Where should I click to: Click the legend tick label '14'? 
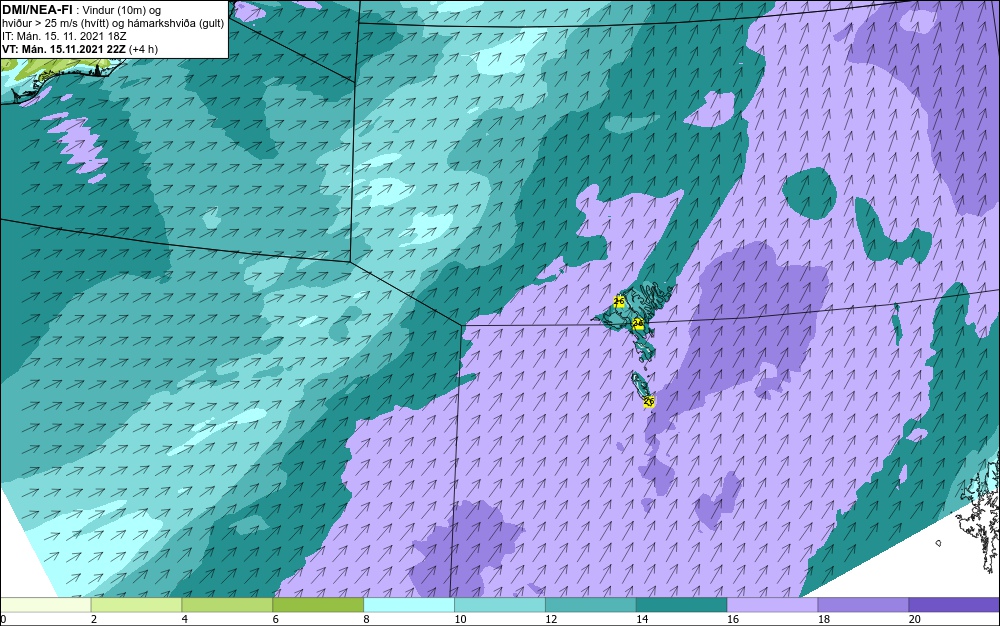(642, 619)
